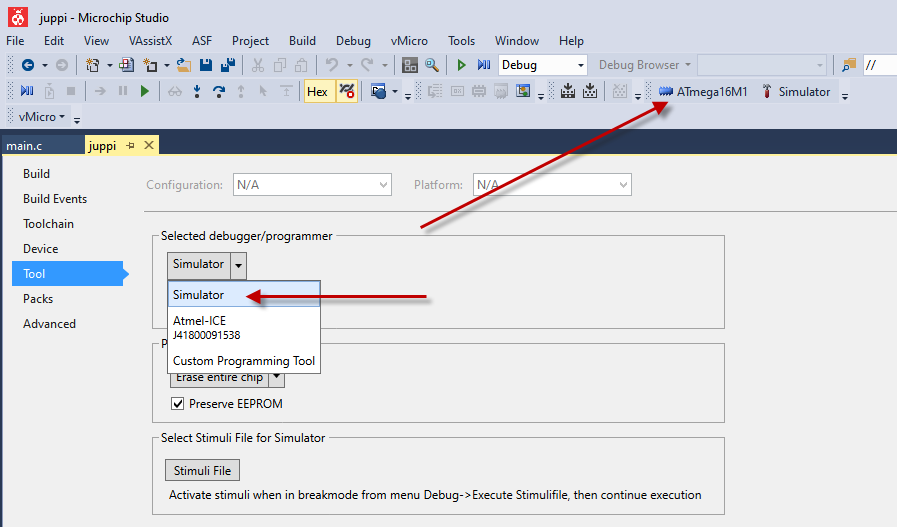The width and height of the screenshot is (897, 527).
Task: Open the File menu
Action: (15, 41)
